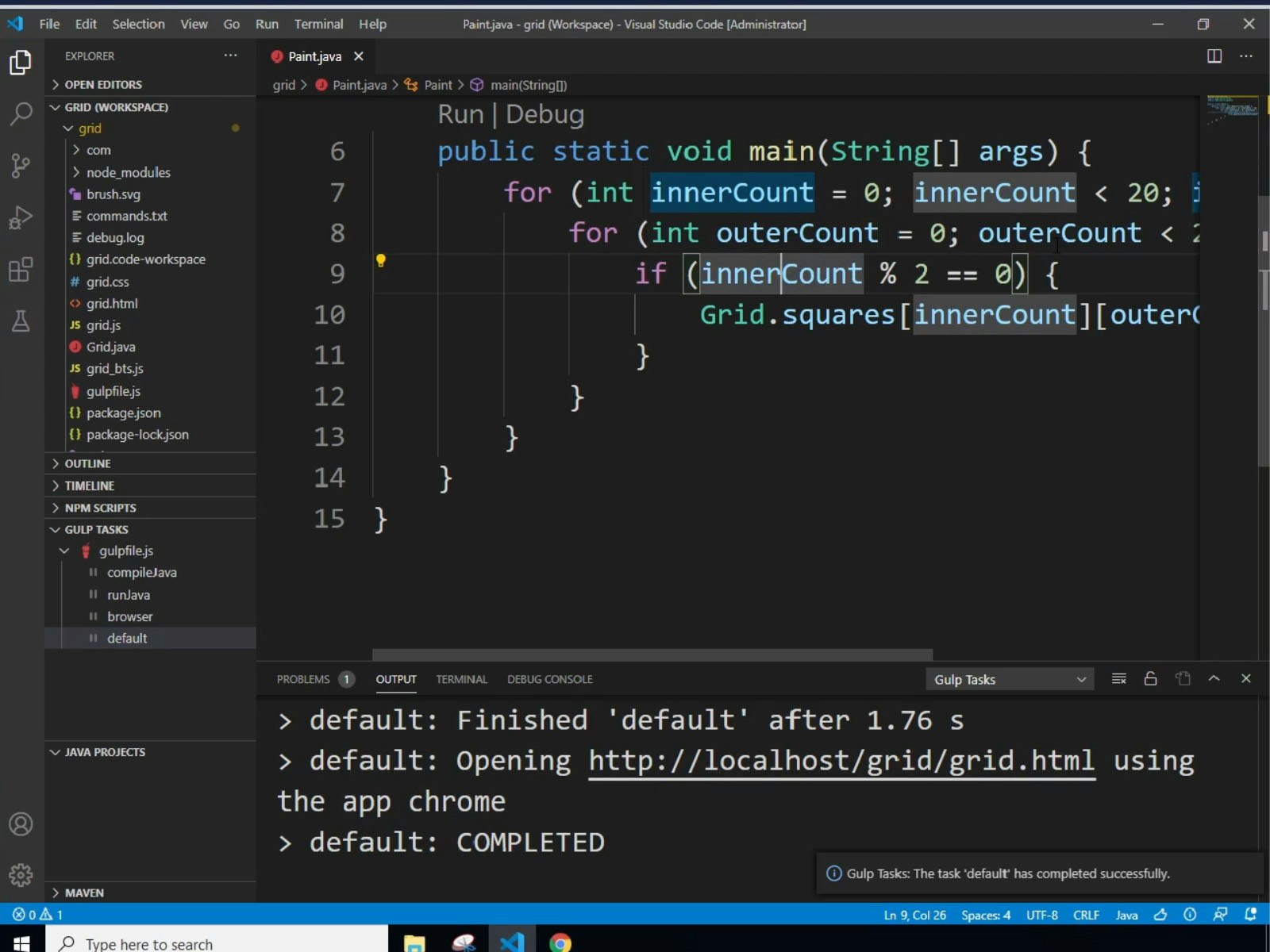Clear the Output panel content

pos(1119,678)
